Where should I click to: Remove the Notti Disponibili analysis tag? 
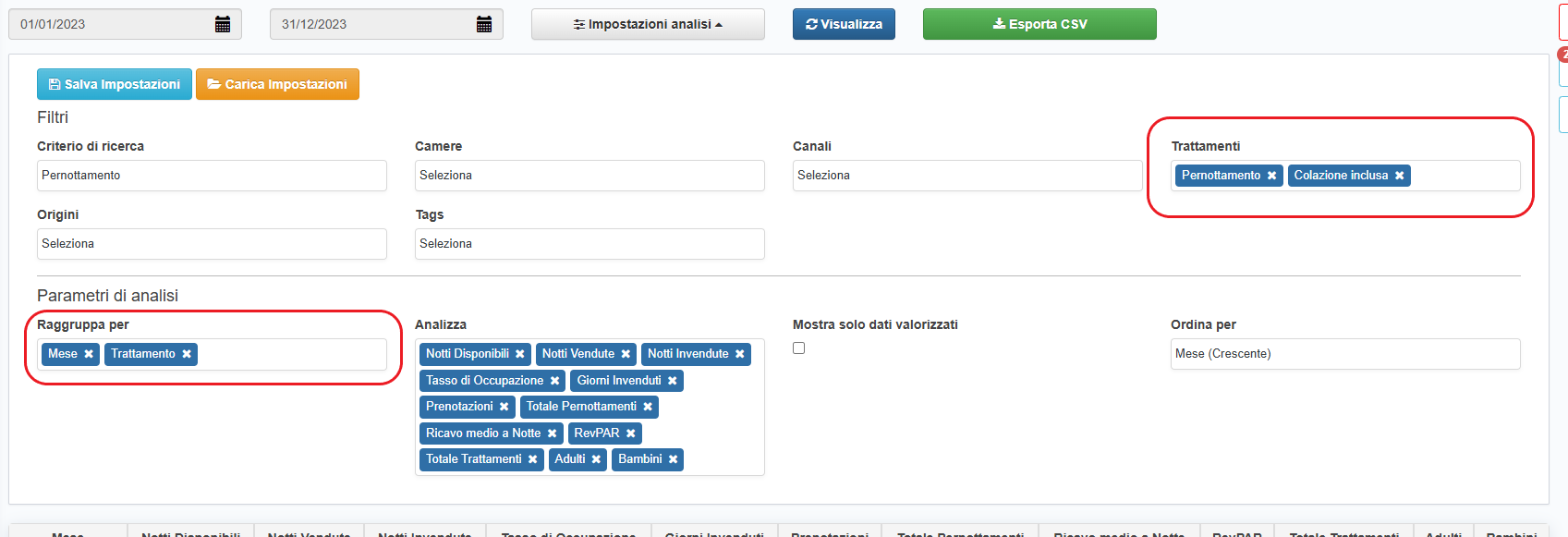coord(520,354)
